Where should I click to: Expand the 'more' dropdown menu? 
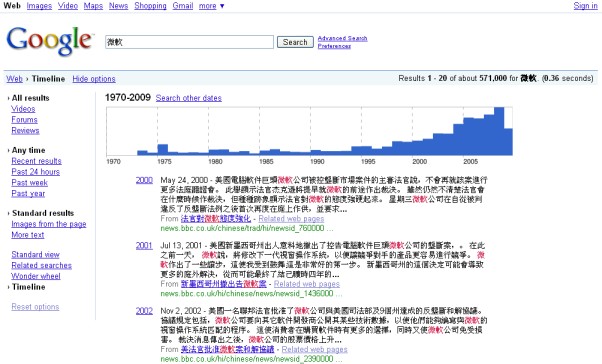coord(212,6)
